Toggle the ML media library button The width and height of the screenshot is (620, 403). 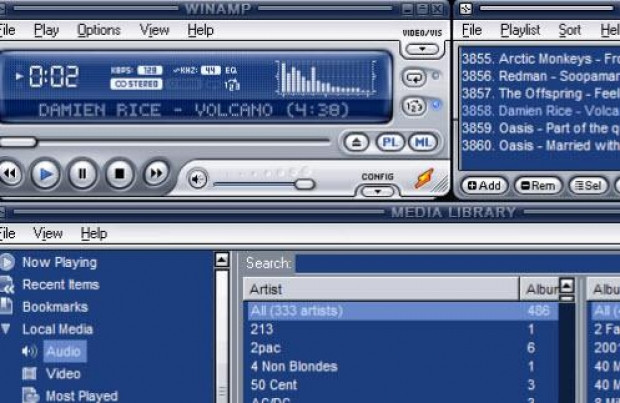423,142
